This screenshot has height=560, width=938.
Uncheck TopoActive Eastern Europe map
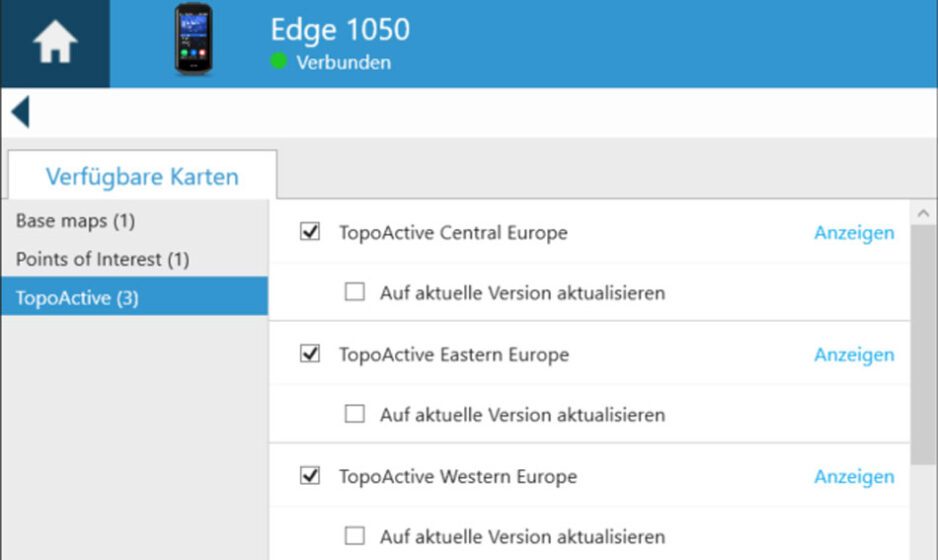tap(310, 354)
